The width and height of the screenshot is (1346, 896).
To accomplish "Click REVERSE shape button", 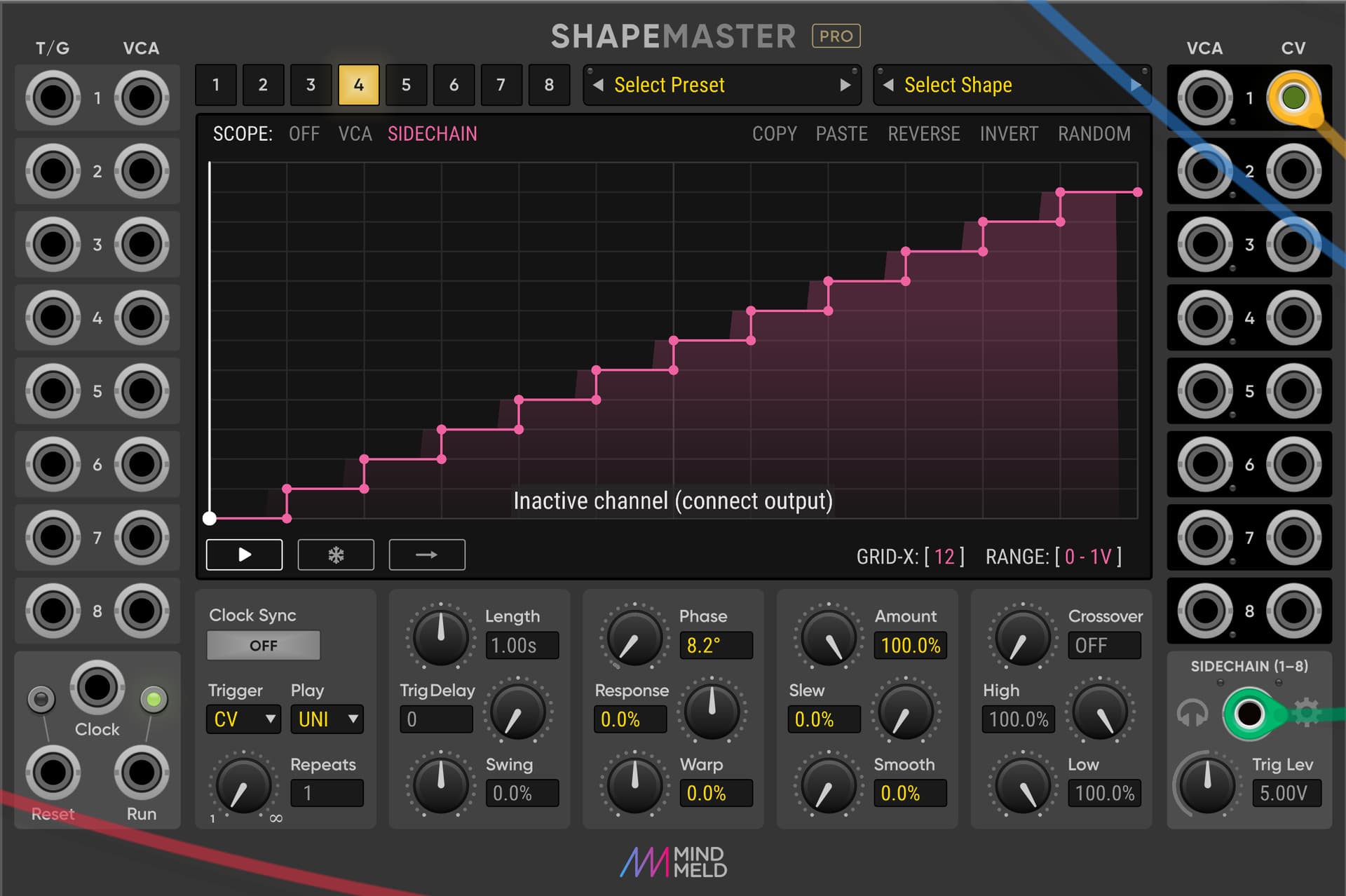I will tap(924, 134).
